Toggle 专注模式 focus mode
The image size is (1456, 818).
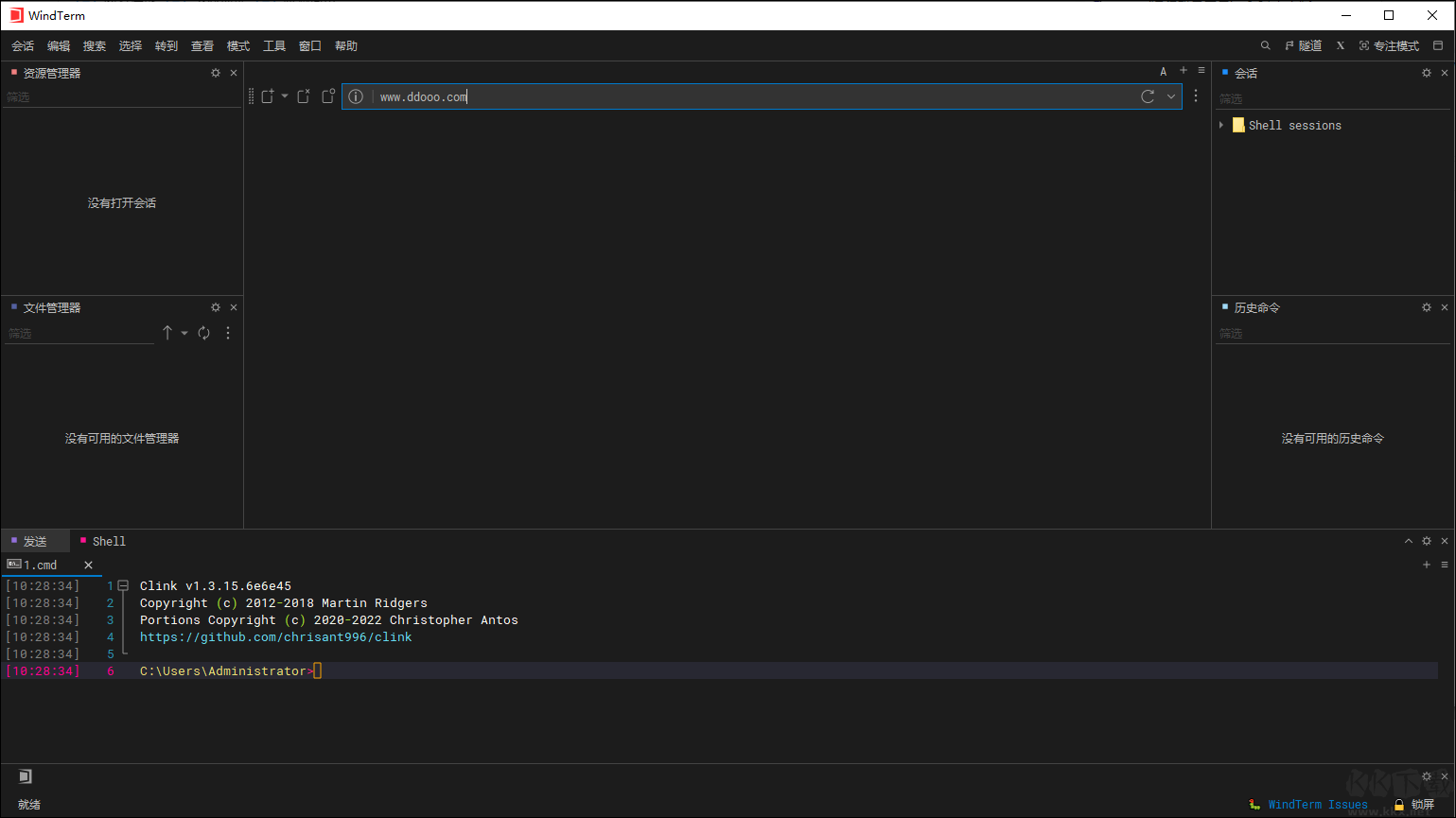[x=1389, y=46]
